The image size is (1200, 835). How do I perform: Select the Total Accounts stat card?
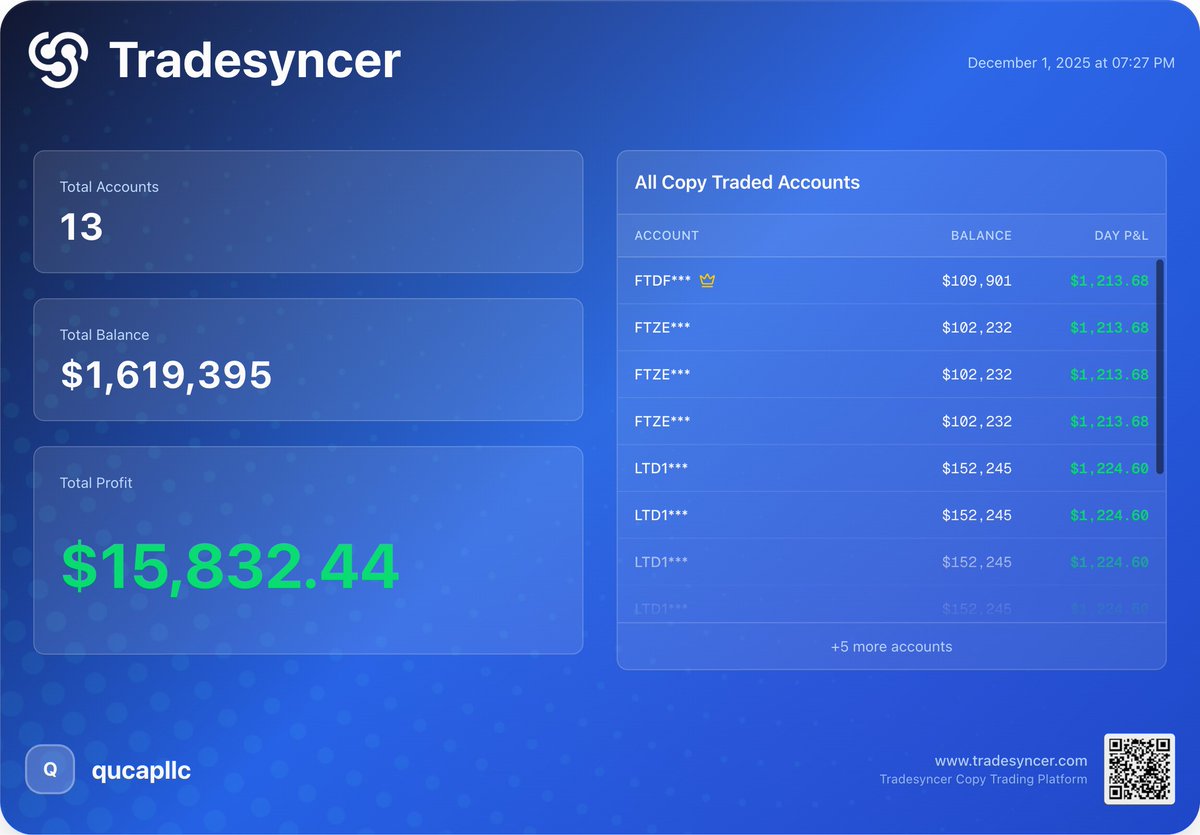click(307, 211)
